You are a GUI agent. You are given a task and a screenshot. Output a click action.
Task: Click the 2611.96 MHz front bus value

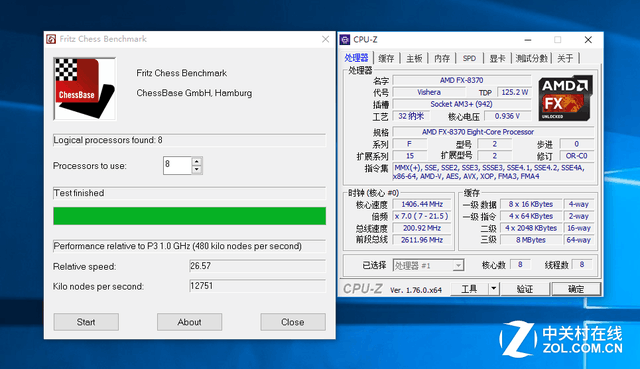tap(422, 240)
